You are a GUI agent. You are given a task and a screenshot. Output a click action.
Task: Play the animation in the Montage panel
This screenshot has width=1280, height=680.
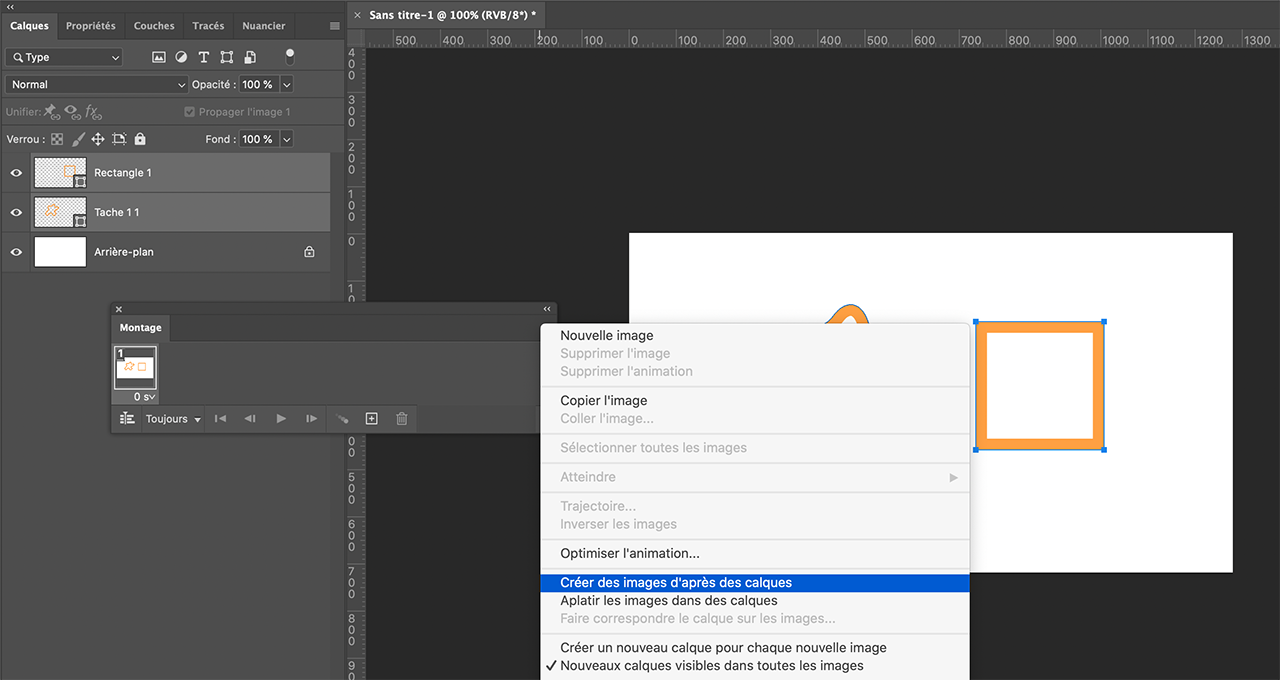point(281,418)
